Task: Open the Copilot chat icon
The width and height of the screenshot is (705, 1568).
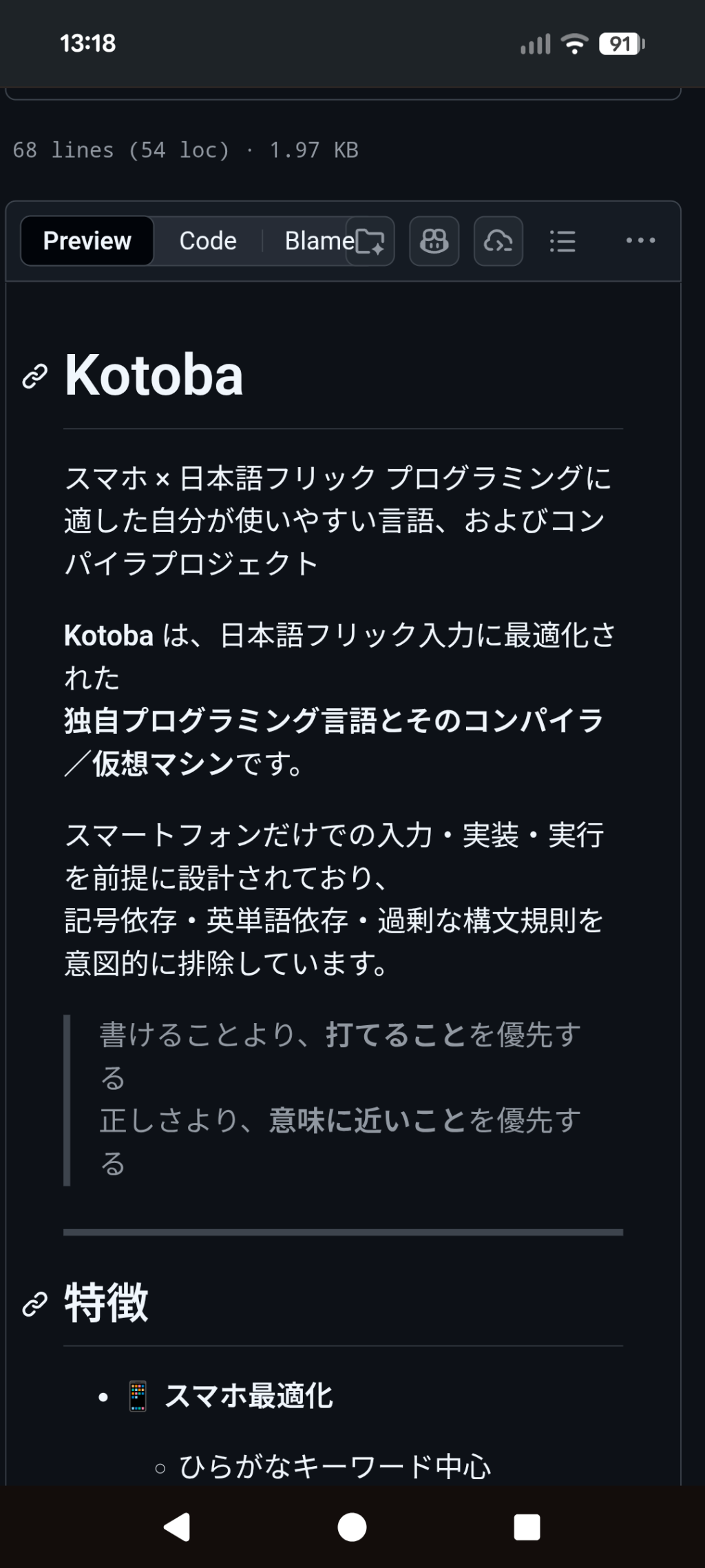Action: tap(434, 241)
